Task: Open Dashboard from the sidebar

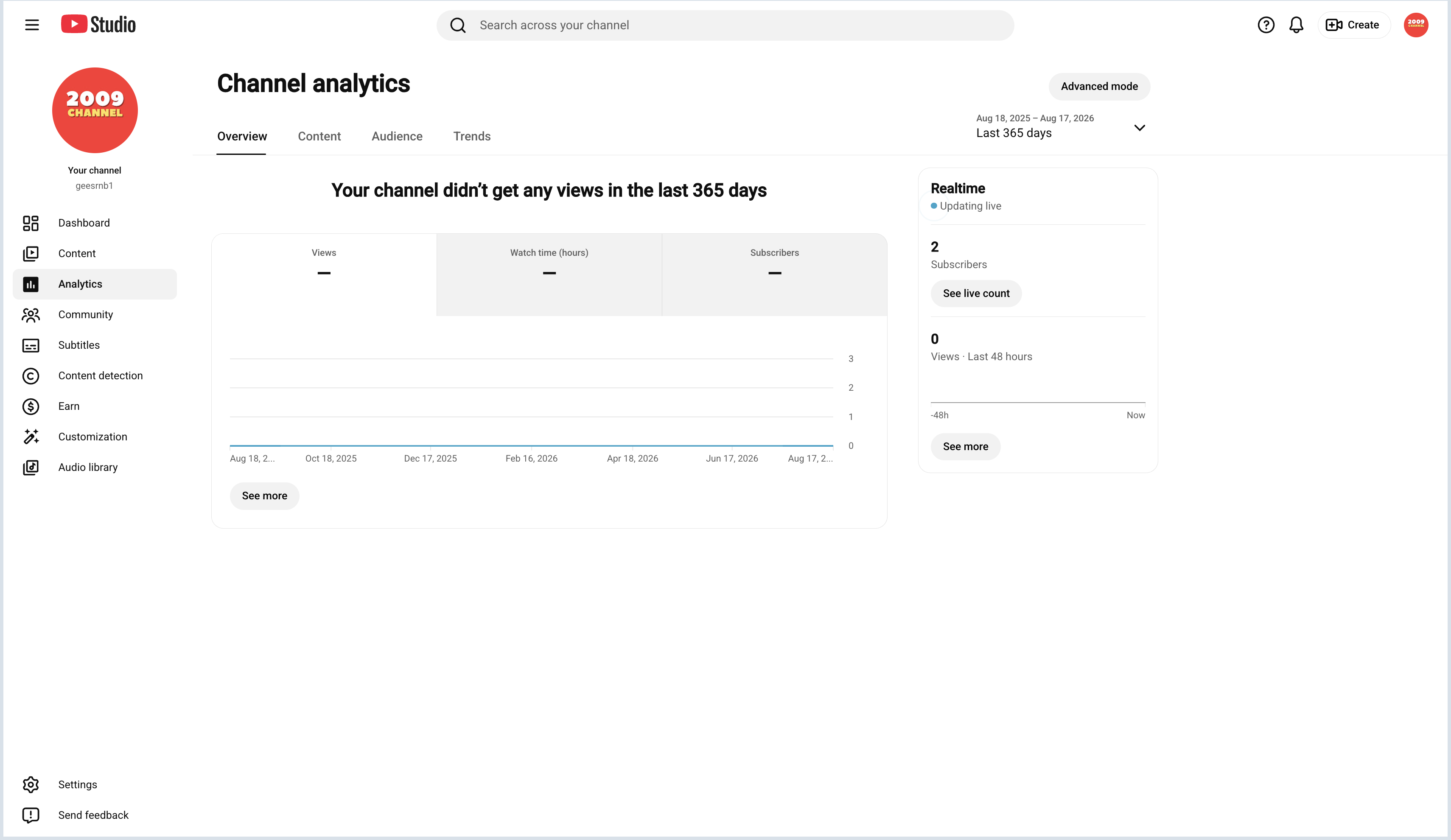Action: 95,223
